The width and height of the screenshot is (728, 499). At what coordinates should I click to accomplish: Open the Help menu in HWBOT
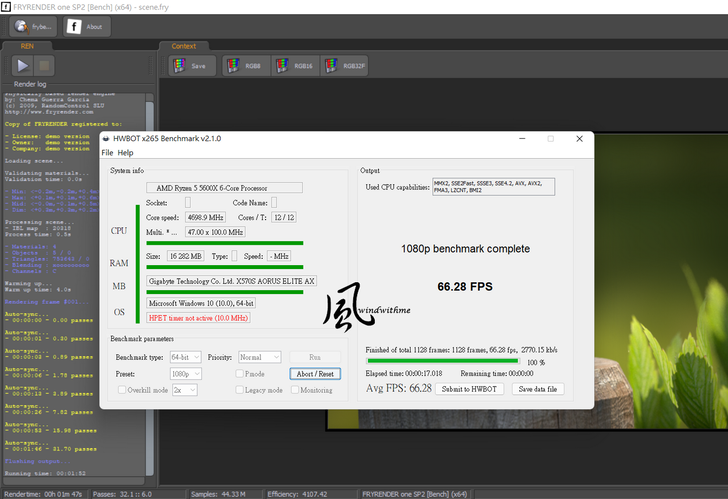(125, 153)
